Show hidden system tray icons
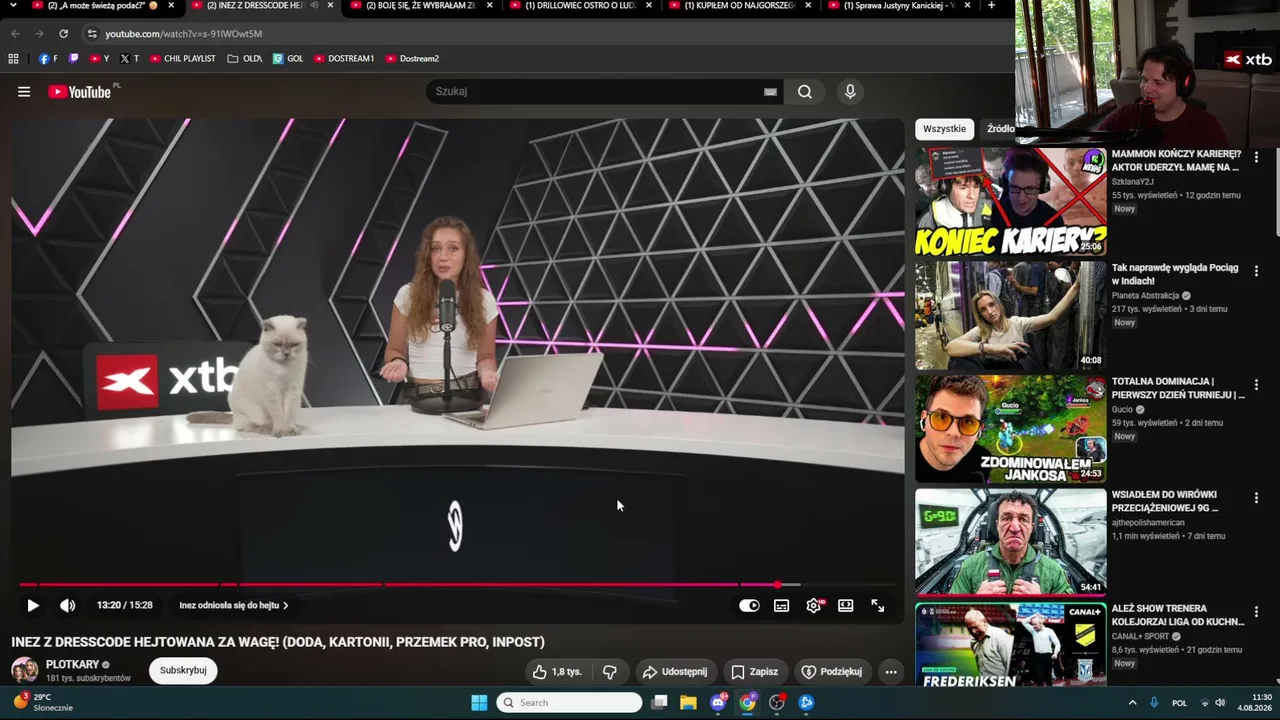The width and height of the screenshot is (1280, 720). [1132, 702]
